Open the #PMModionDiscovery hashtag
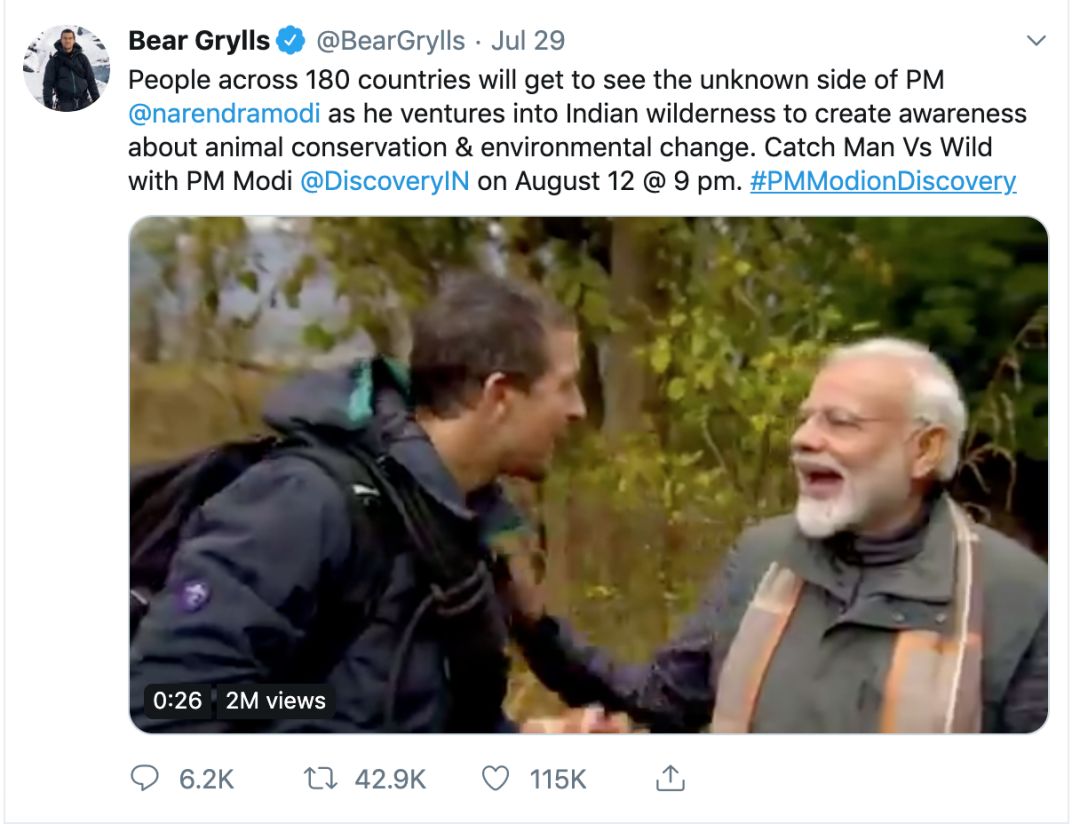 point(883,181)
